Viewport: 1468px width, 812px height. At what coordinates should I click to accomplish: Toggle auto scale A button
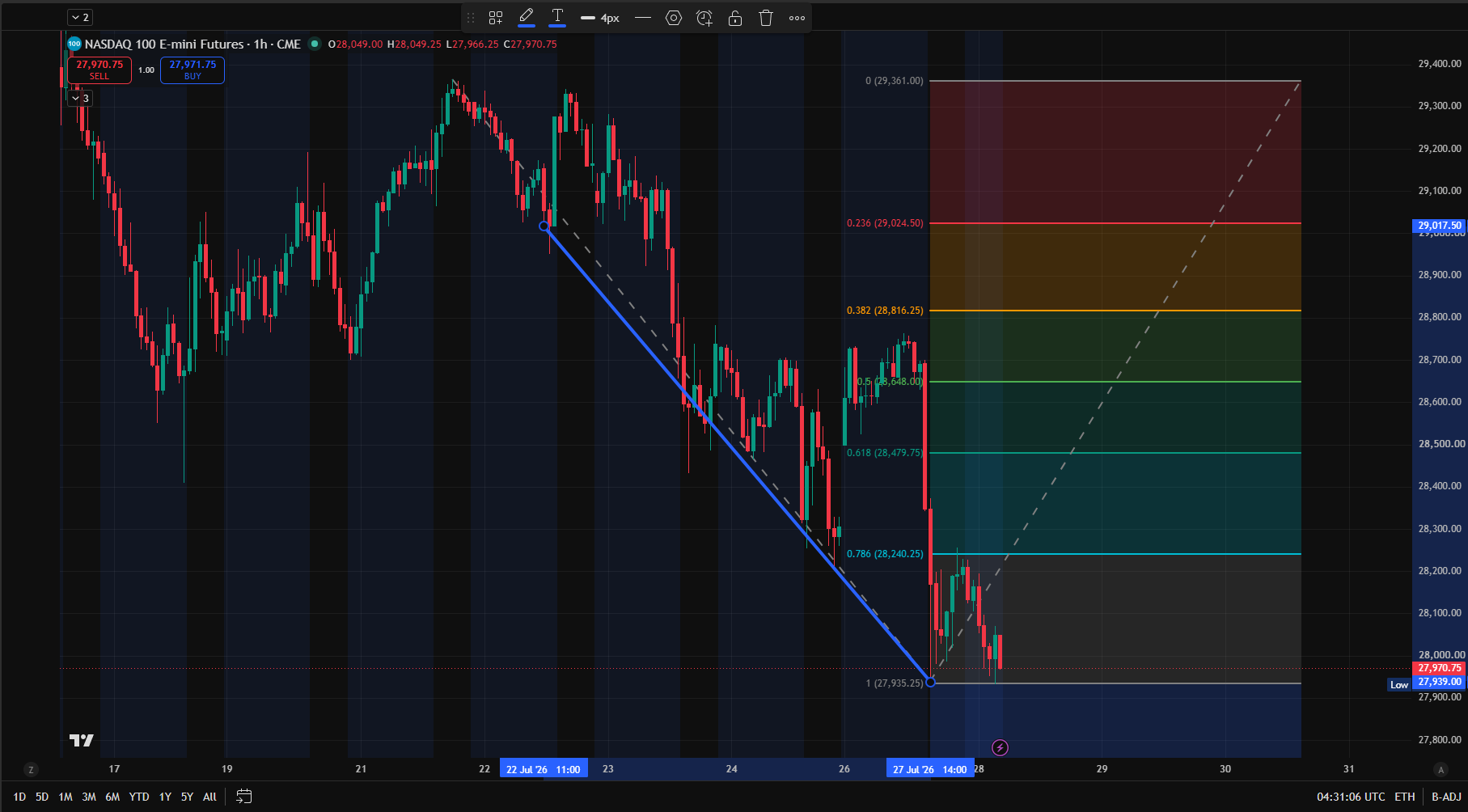1440,769
